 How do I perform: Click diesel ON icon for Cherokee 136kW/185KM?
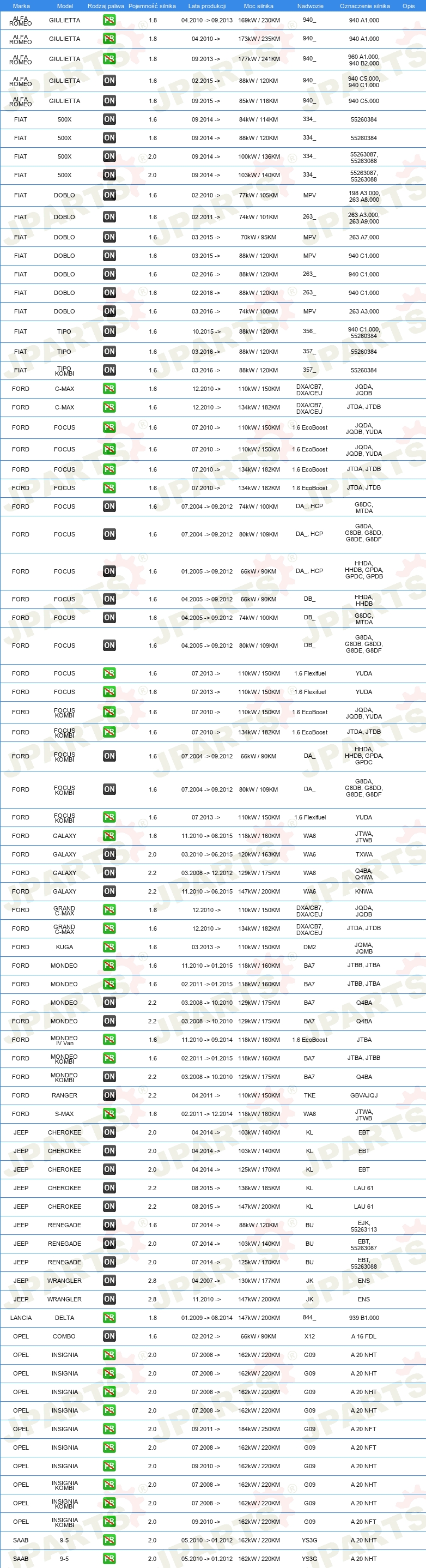(109, 1187)
